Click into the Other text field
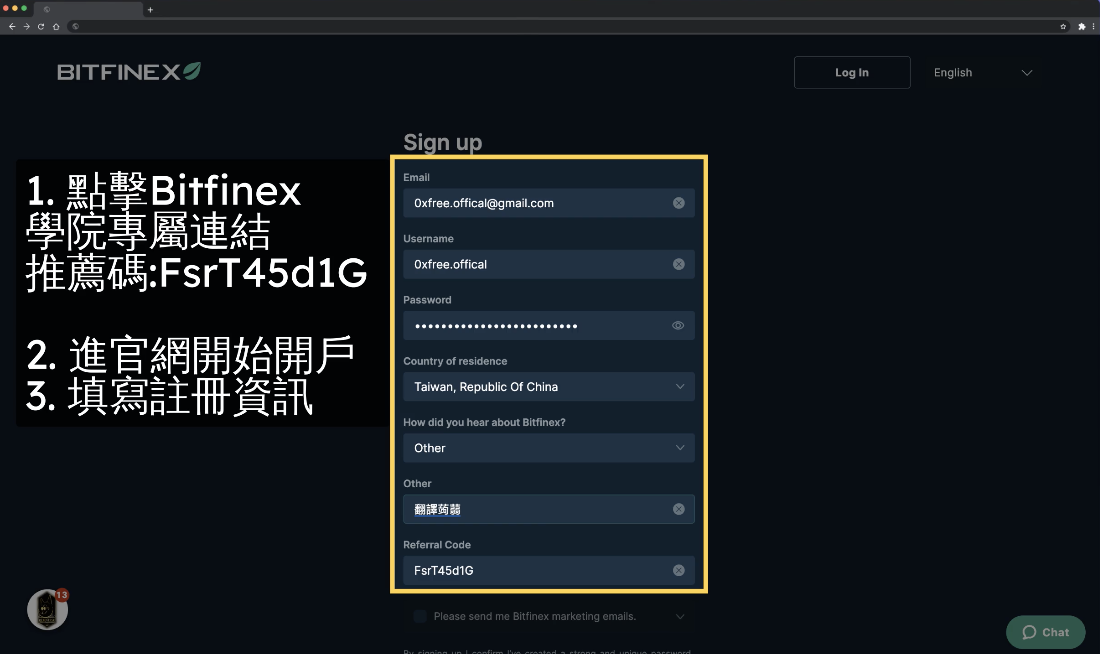The height and width of the screenshot is (654, 1100). tap(549, 509)
